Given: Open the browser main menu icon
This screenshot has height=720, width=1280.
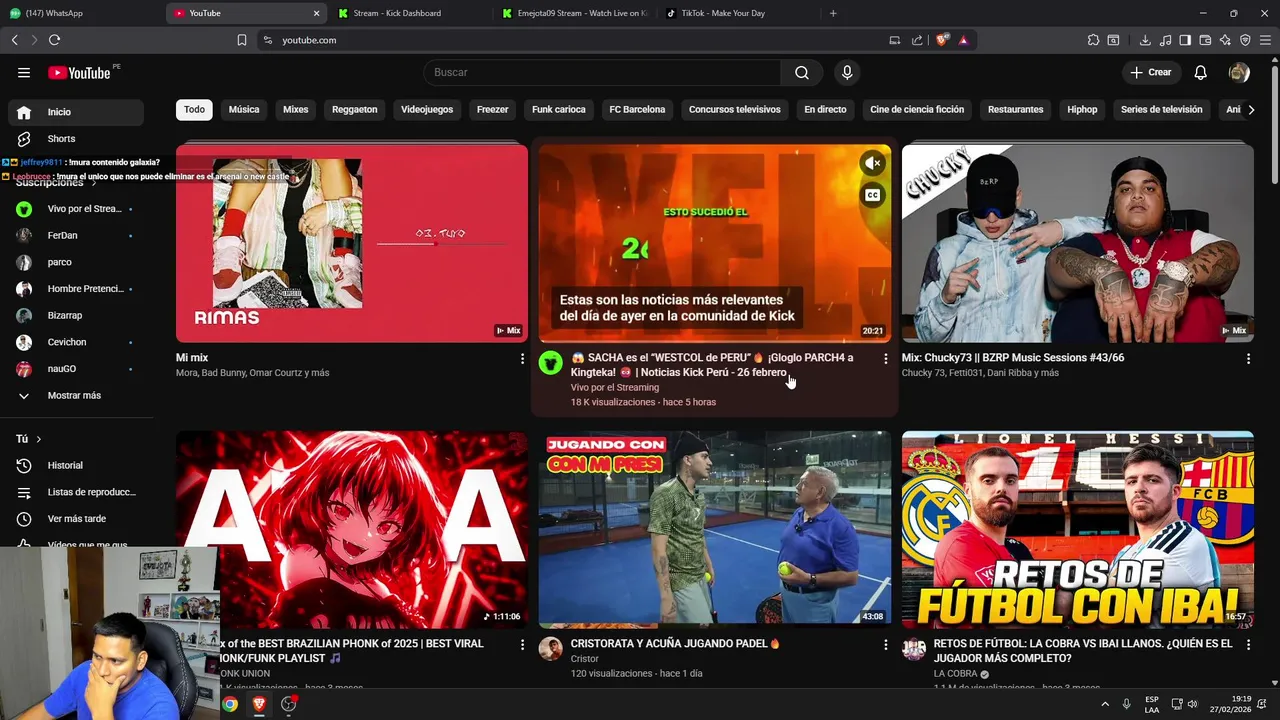Looking at the screenshot, I should click(1265, 40).
